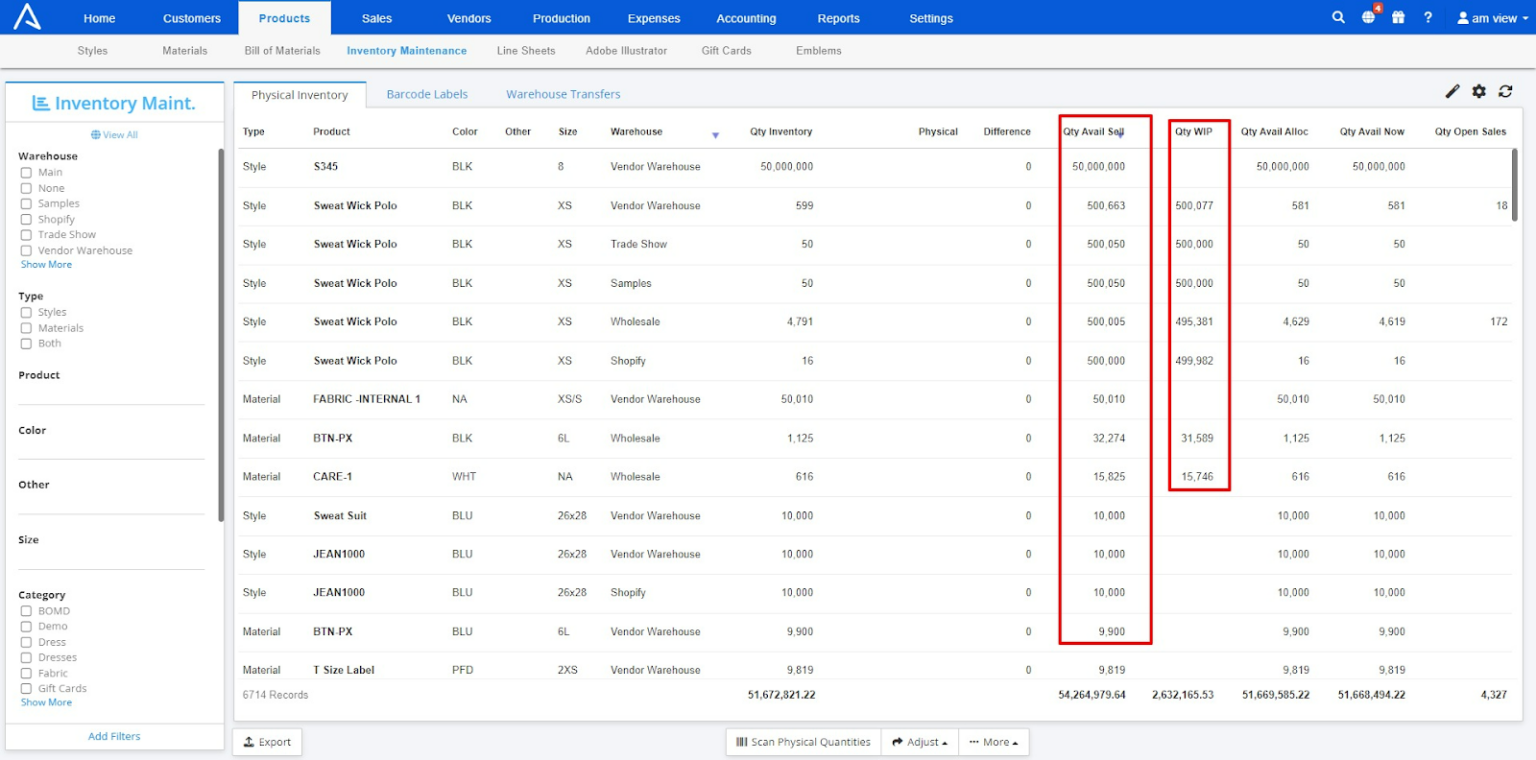Open grid settings gear icon

click(x=1479, y=92)
